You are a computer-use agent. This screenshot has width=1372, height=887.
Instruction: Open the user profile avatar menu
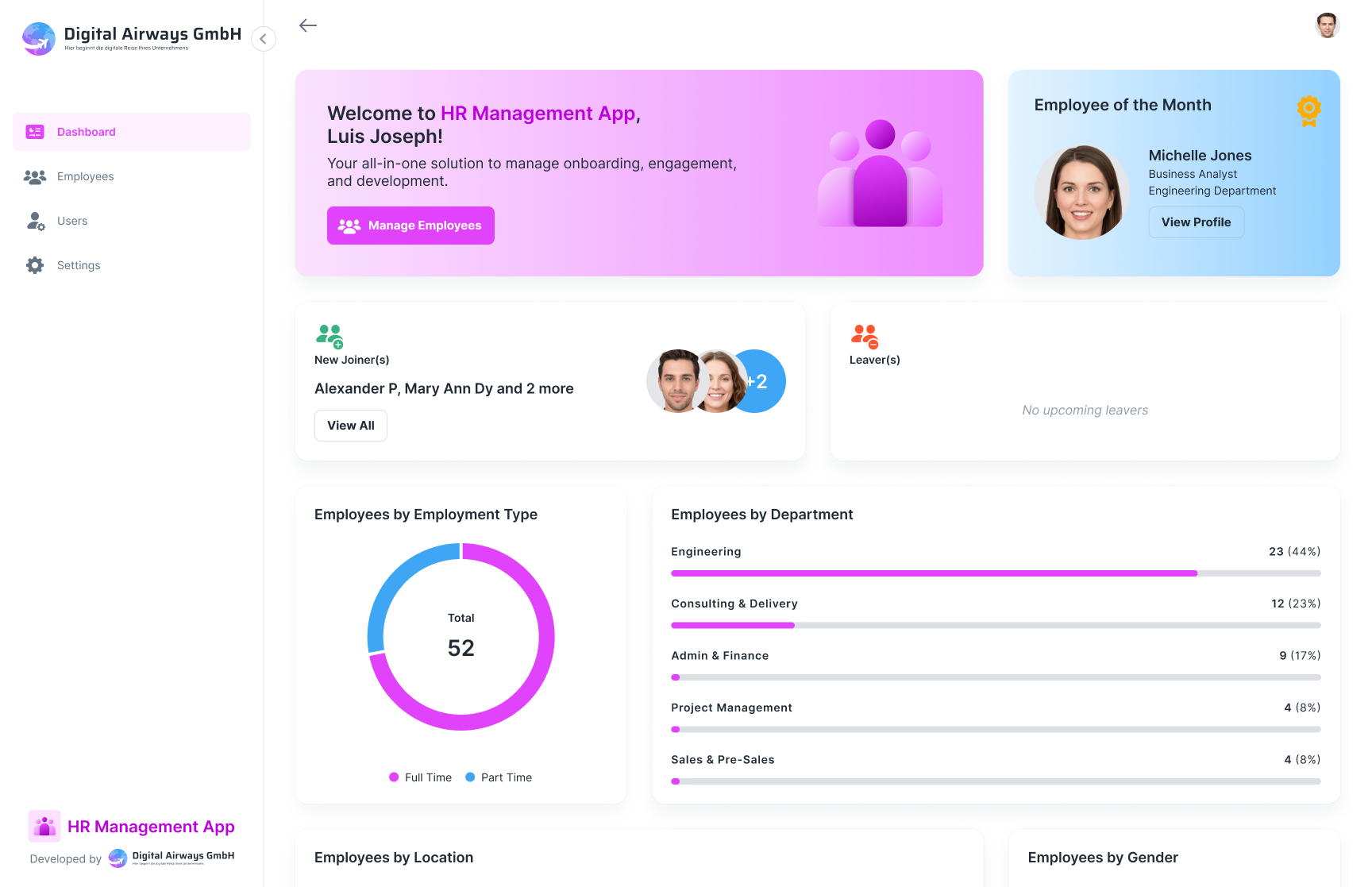(1327, 25)
